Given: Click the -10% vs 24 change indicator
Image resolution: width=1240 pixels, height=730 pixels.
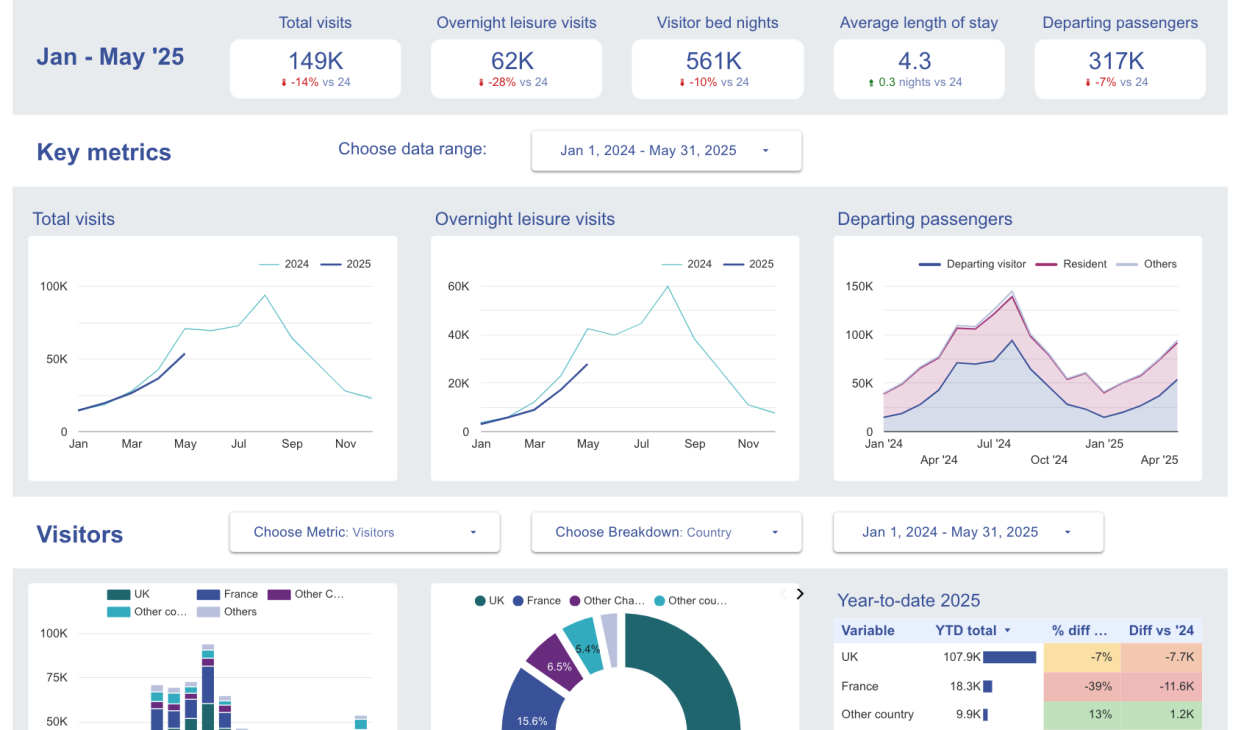Looking at the screenshot, I should point(713,82).
